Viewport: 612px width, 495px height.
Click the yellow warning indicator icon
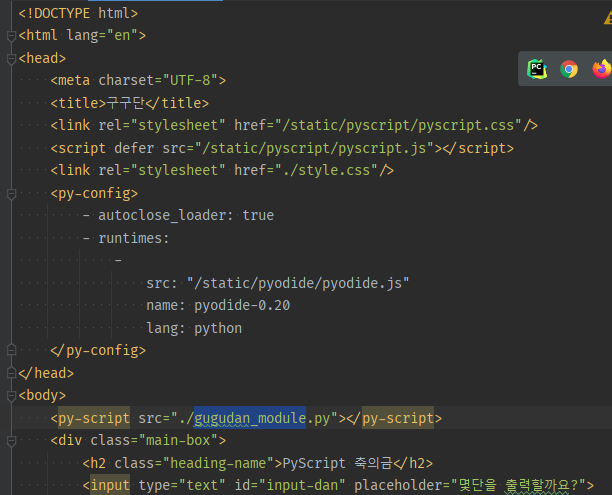[608, 18]
